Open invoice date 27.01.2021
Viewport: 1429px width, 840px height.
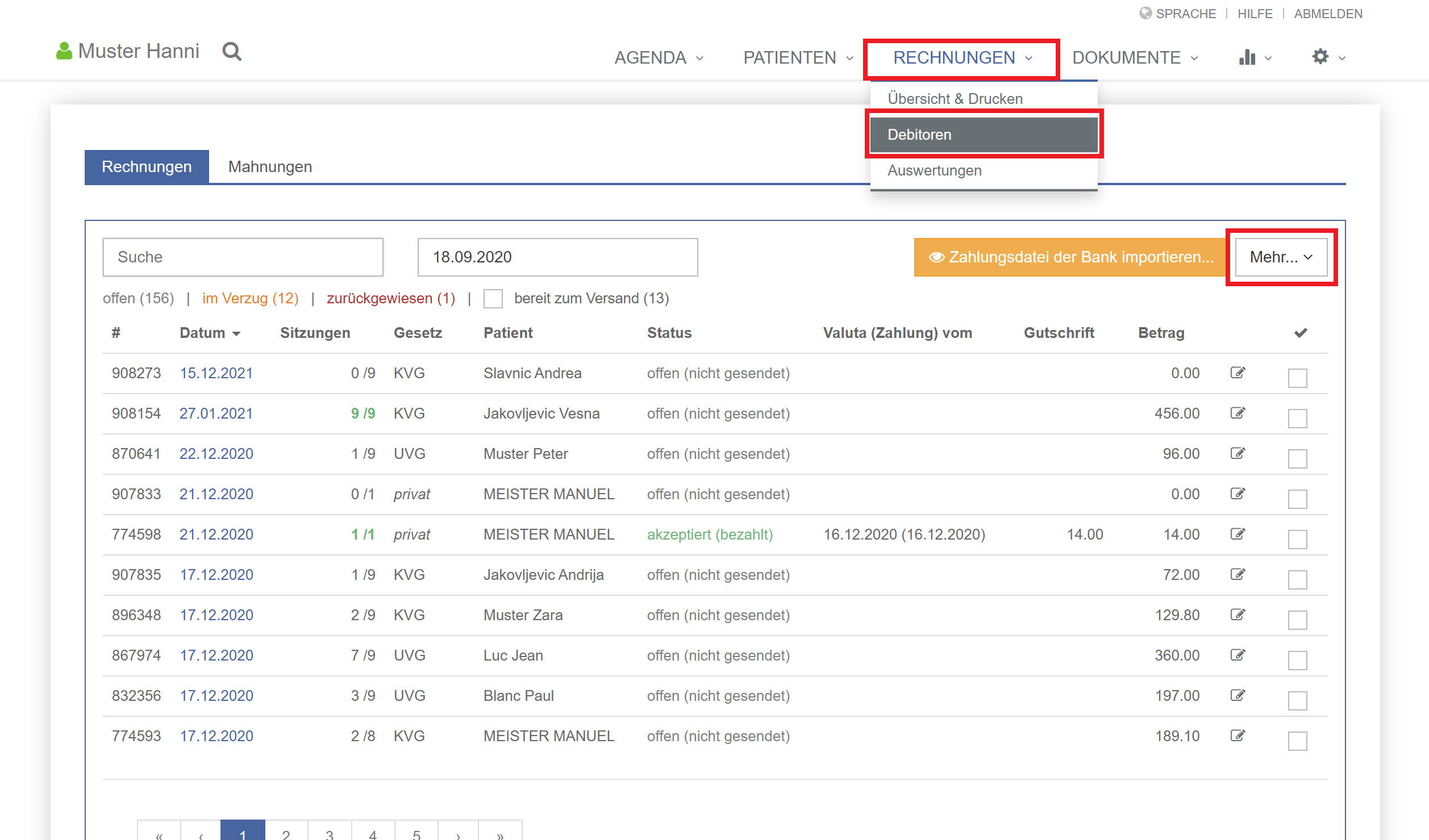tap(216, 413)
